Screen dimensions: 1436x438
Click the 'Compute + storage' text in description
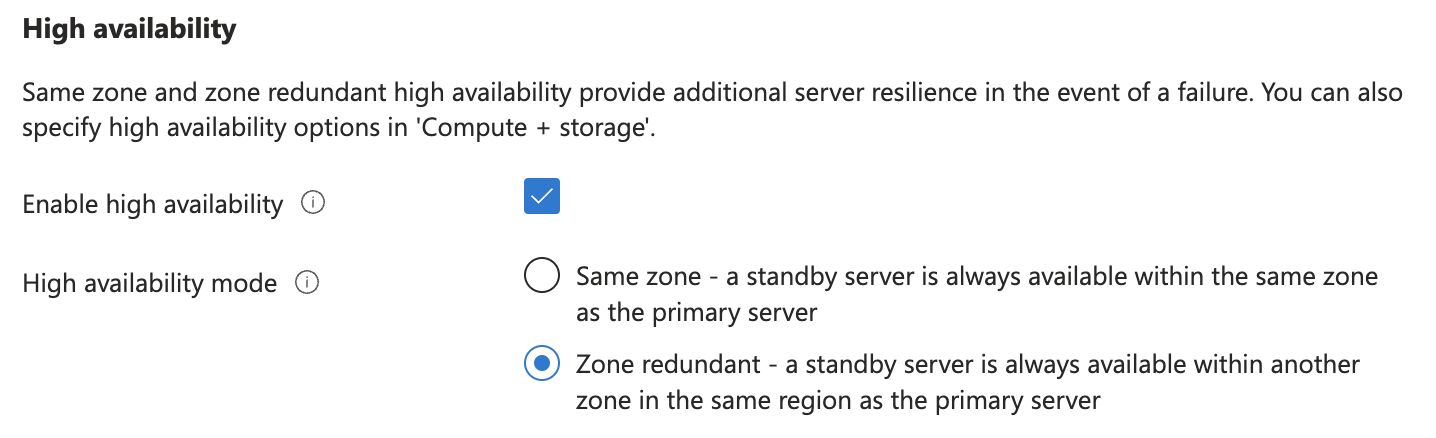pyautogui.click(x=533, y=130)
